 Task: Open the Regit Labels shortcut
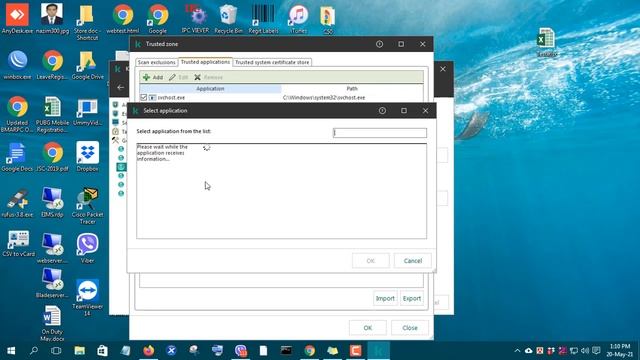point(263,18)
